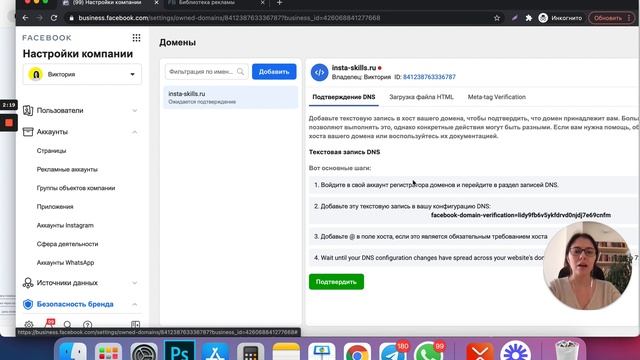Click the presenter webcam video bubble
This screenshot has height=360, width=640.
click(x=587, y=265)
